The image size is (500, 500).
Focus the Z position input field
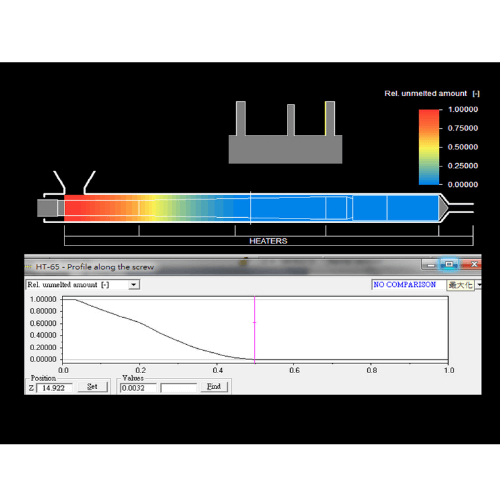54,388
